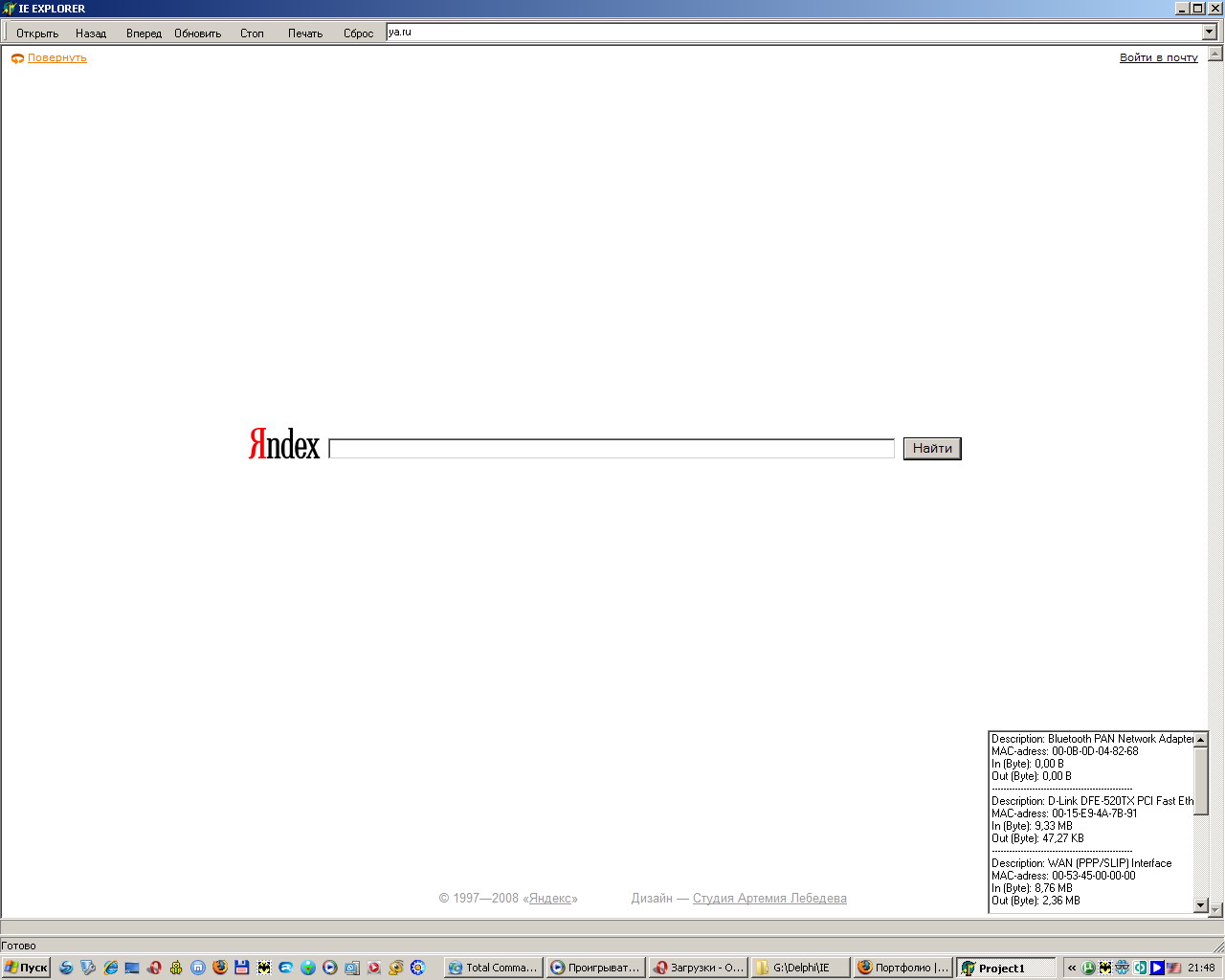Select the MAC-adress 00-15-E9-4A-7B-91 line
This screenshot has width=1225, height=980.
[x=1064, y=813]
